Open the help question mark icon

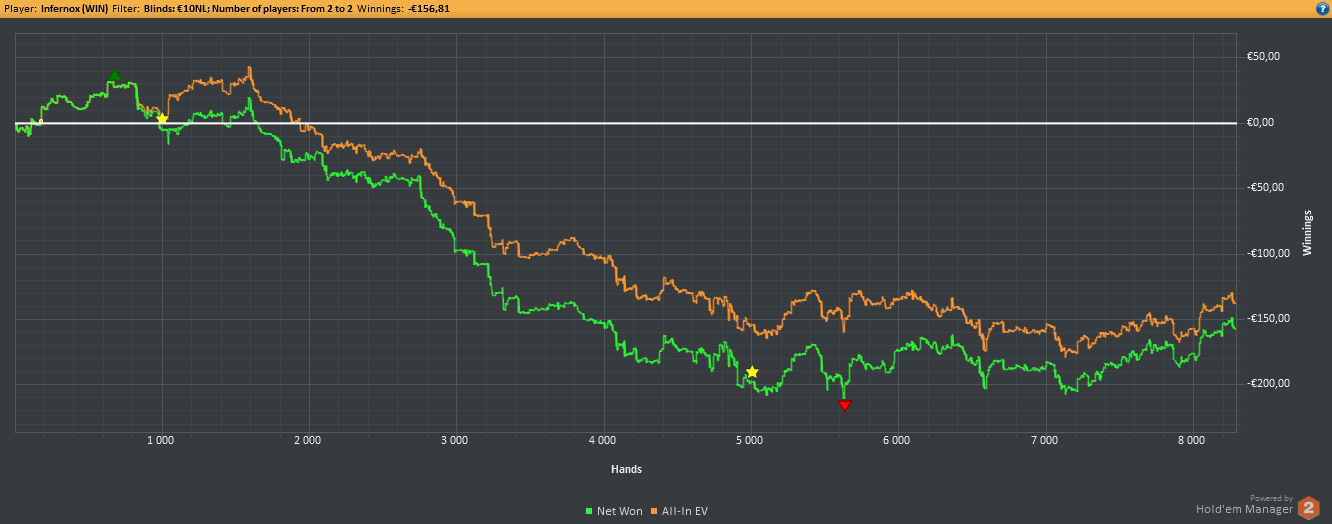pos(1322,8)
